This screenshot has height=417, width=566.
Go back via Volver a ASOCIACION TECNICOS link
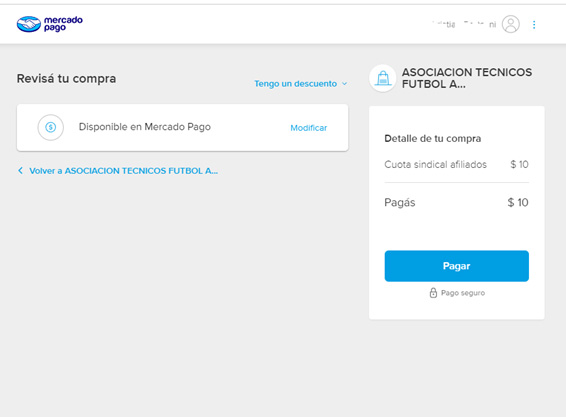tap(123, 171)
